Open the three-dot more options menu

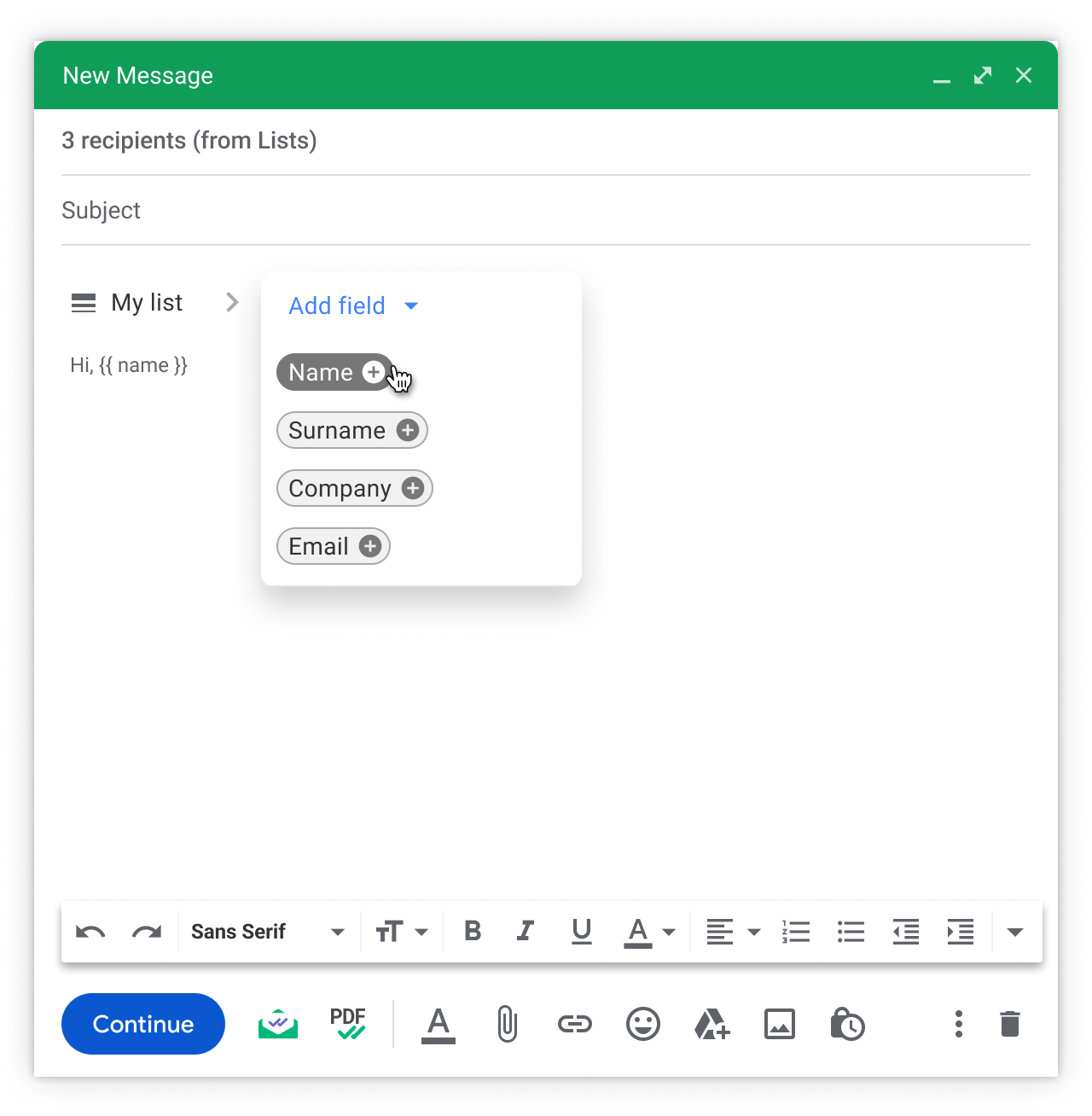tap(959, 1024)
